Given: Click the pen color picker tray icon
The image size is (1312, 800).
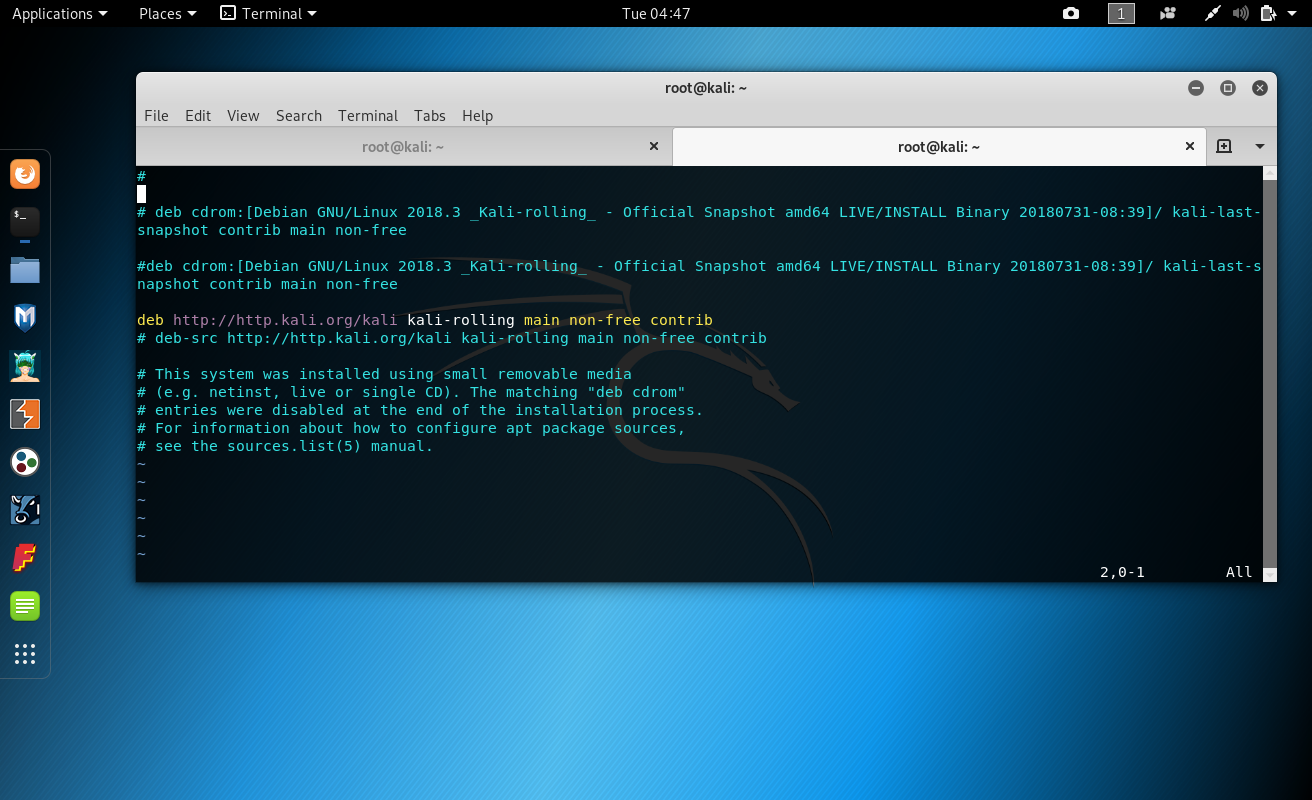Looking at the screenshot, I should [x=1214, y=13].
